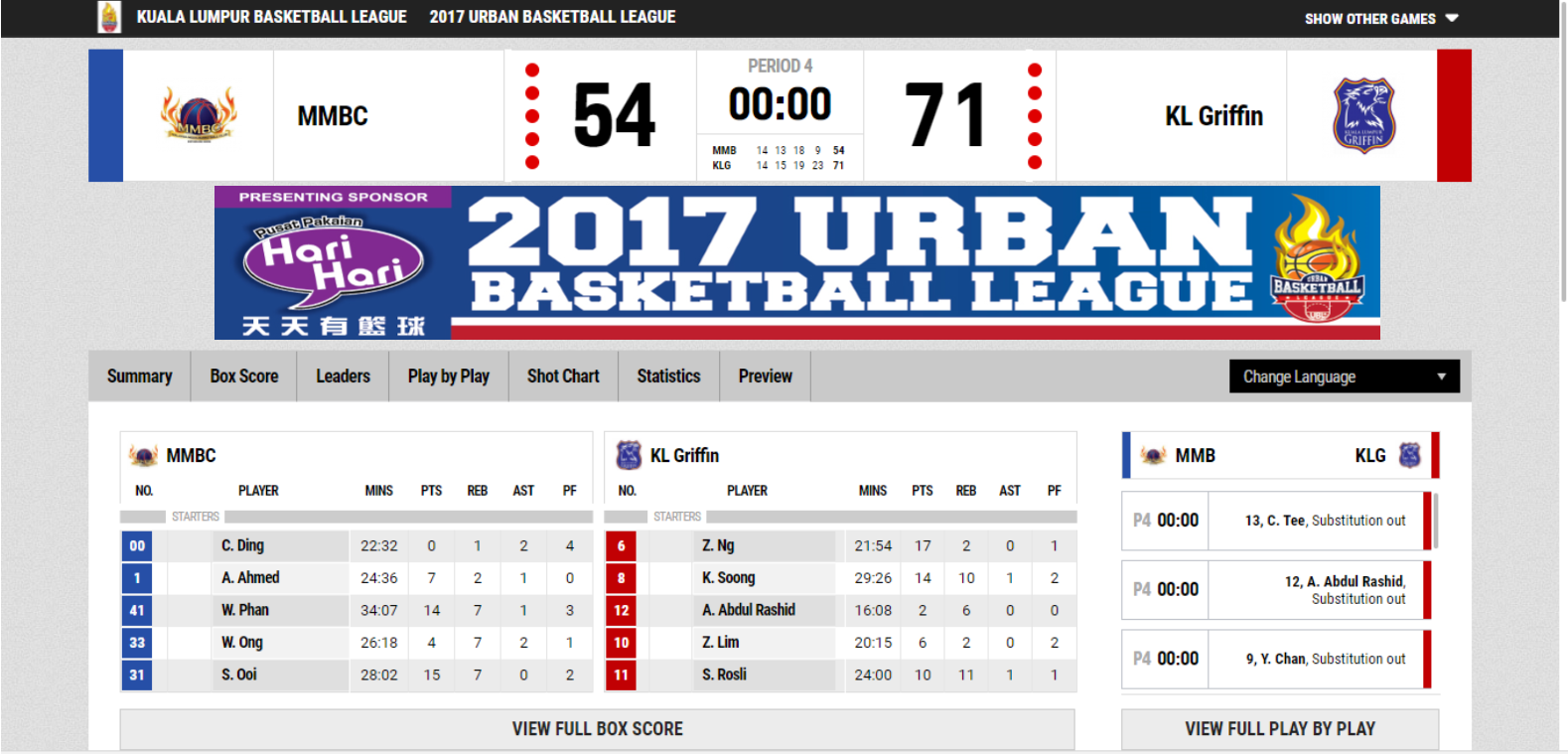1568x754 pixels.
Task: Click the MMBC logo in box score header
Action: [143, 456]
